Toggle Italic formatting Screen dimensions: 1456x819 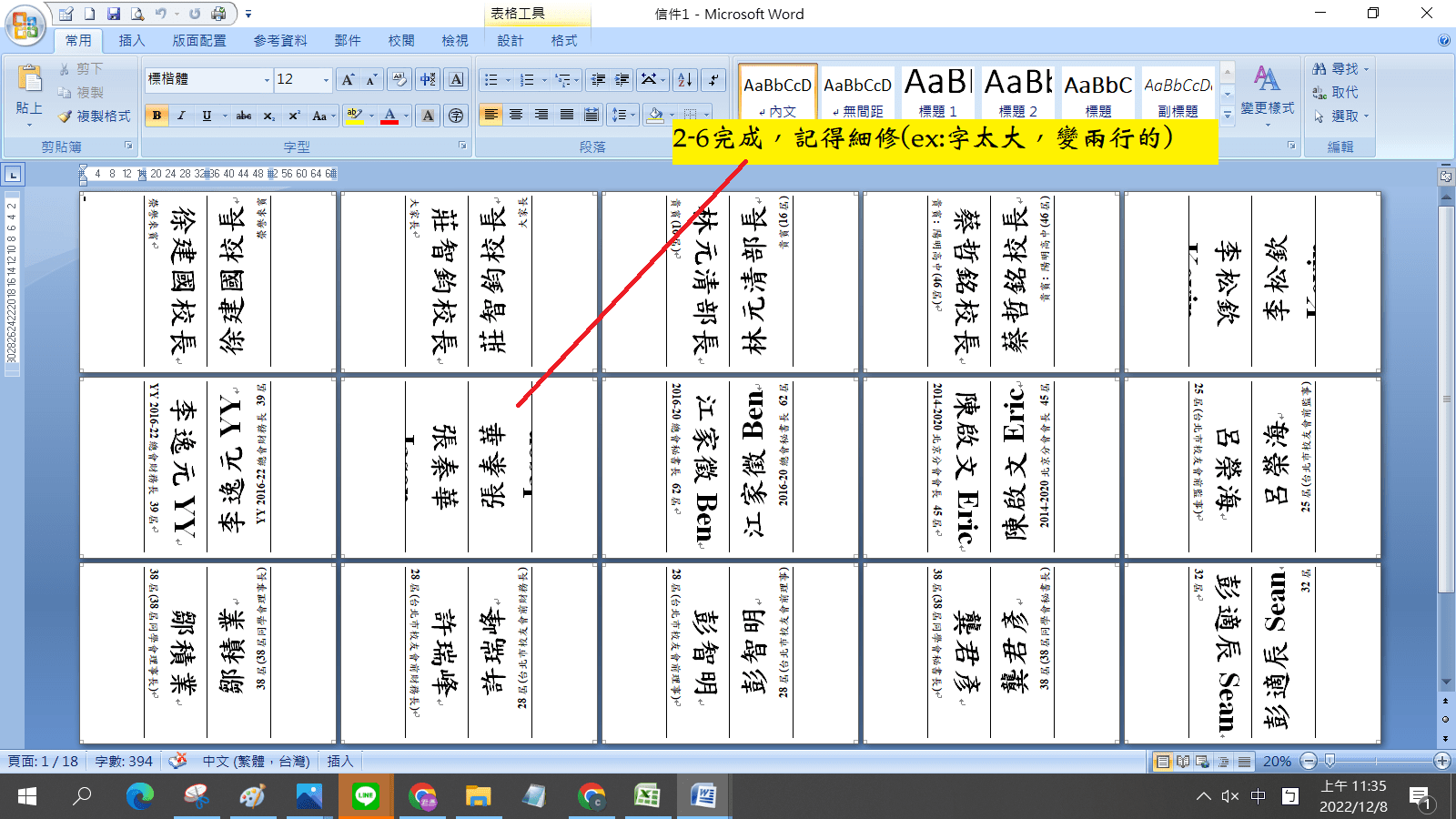pyautogui.click(x=181, y=116)
